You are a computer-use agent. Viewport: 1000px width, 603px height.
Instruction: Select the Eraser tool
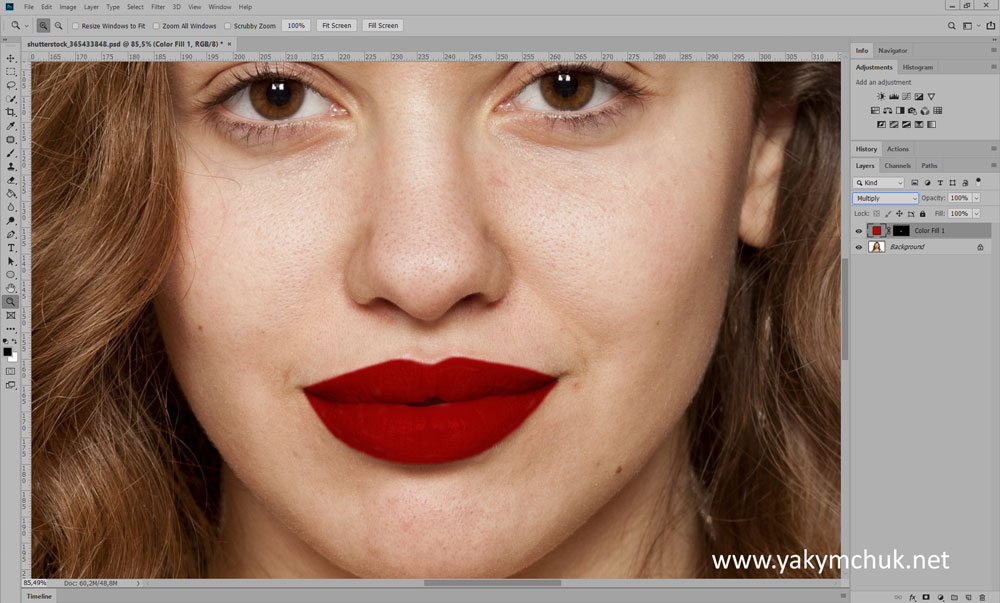(x=11, y=180)
